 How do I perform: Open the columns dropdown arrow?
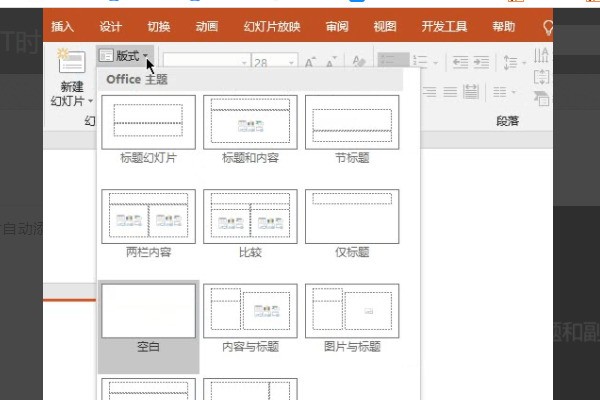coord(514,92)
